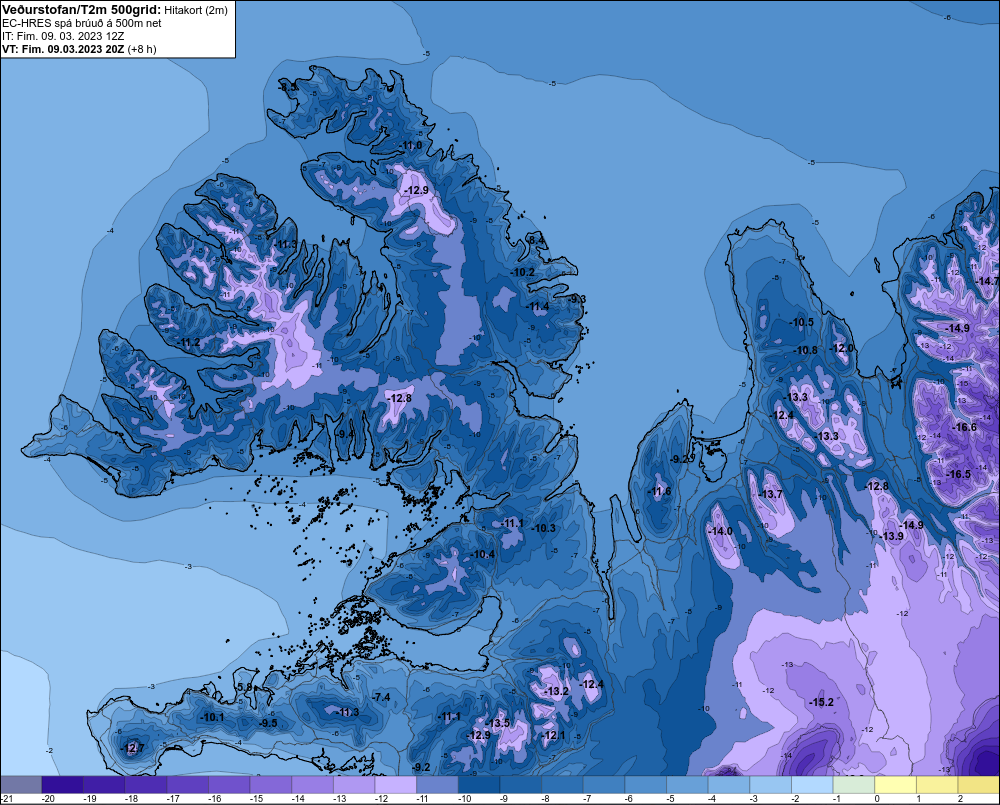Click the title 'Veðurstofan/T2m 500grid'
Viewport: 1000px width, 805px height.
[x=81, y=10]
